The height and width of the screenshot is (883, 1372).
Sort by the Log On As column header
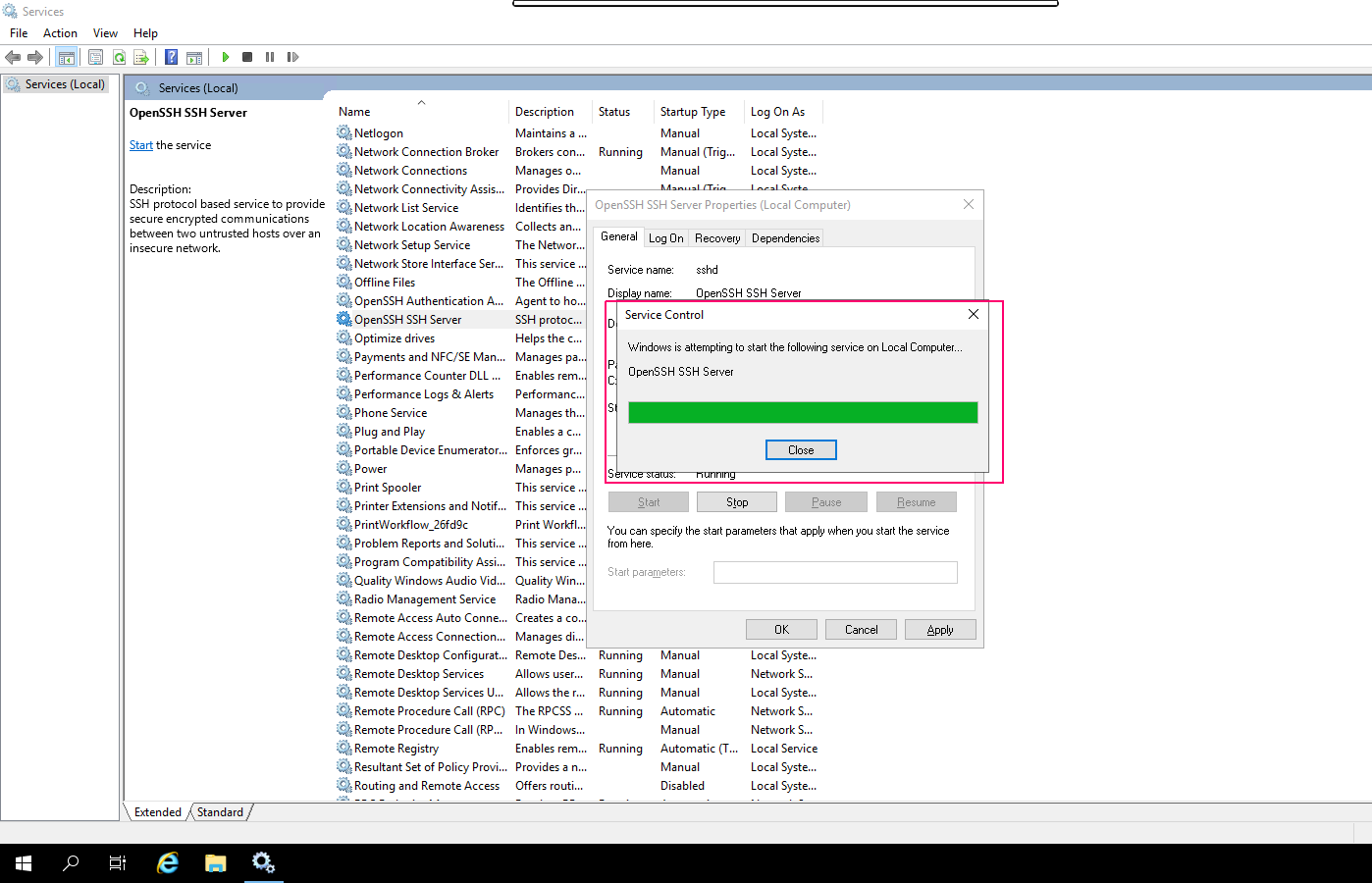[x=783, y=112]
